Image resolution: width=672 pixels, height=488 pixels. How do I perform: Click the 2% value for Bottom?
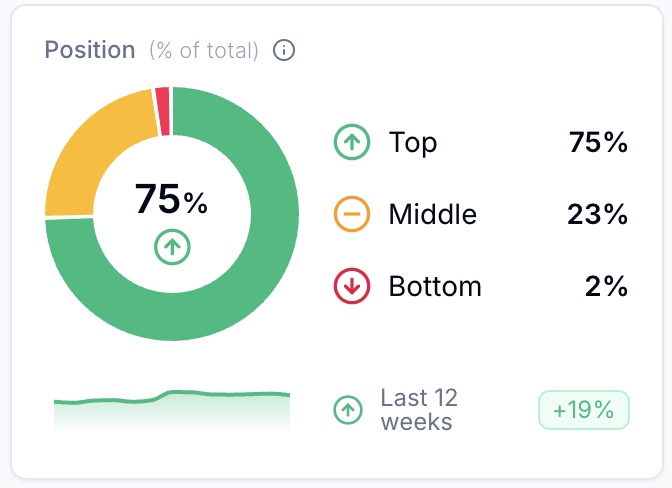pos(606,287)
